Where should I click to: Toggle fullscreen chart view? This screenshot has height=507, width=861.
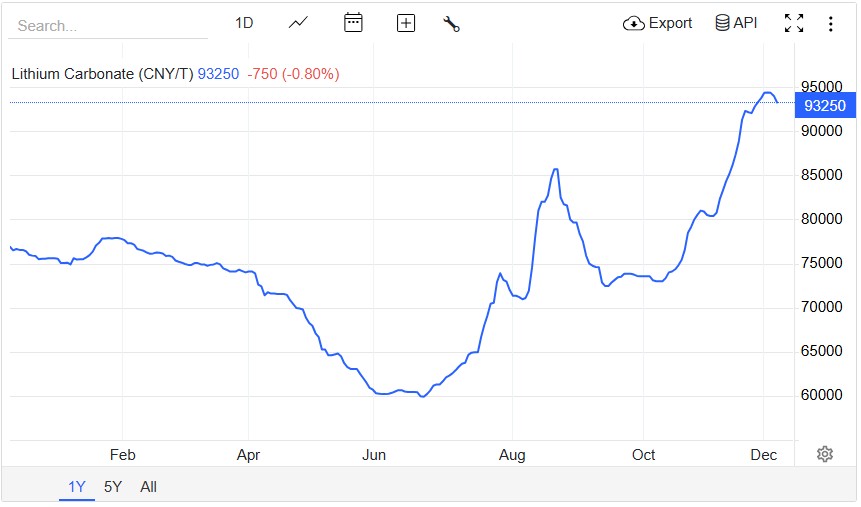click(794, 23)
